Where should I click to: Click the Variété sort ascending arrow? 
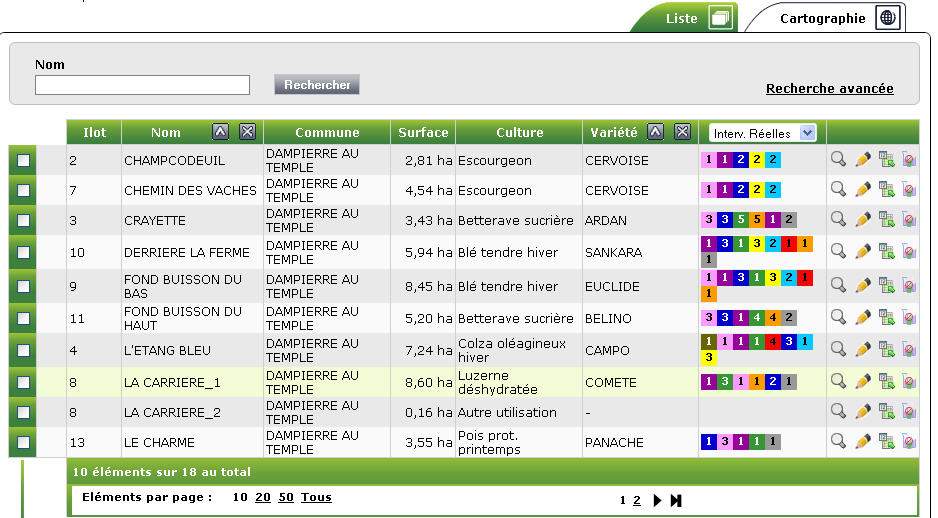(656, 132)
